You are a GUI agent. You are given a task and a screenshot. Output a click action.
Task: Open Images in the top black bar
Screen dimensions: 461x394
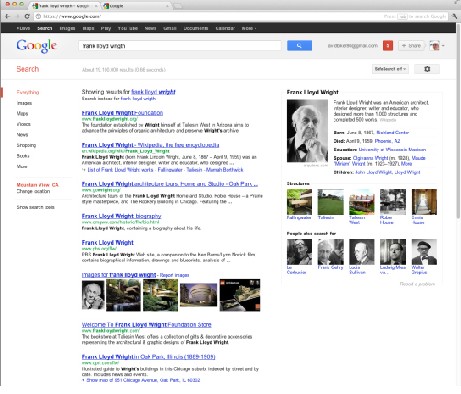(67, 28)
